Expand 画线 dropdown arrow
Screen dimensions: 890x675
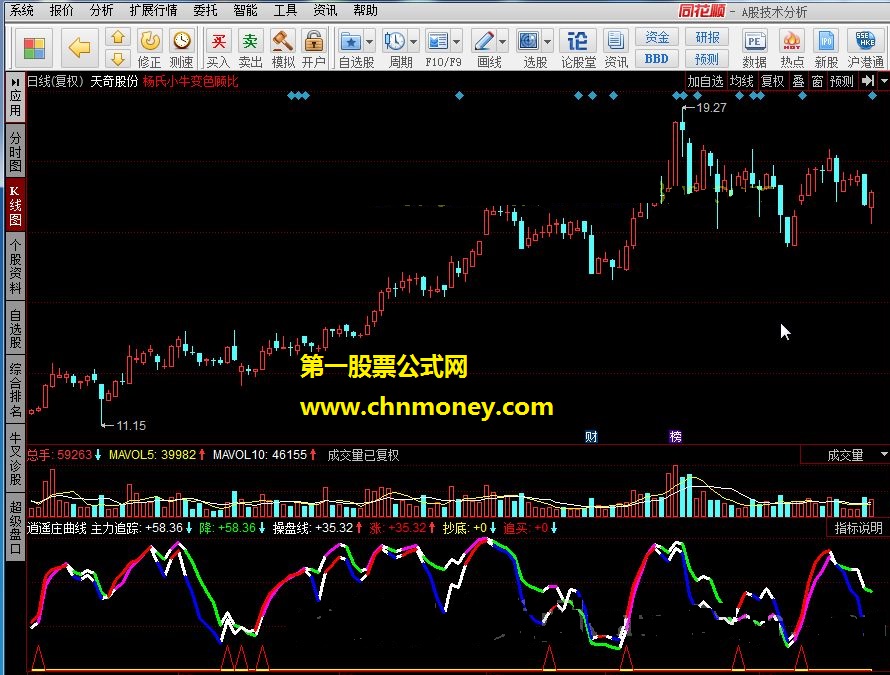point(502,42)
